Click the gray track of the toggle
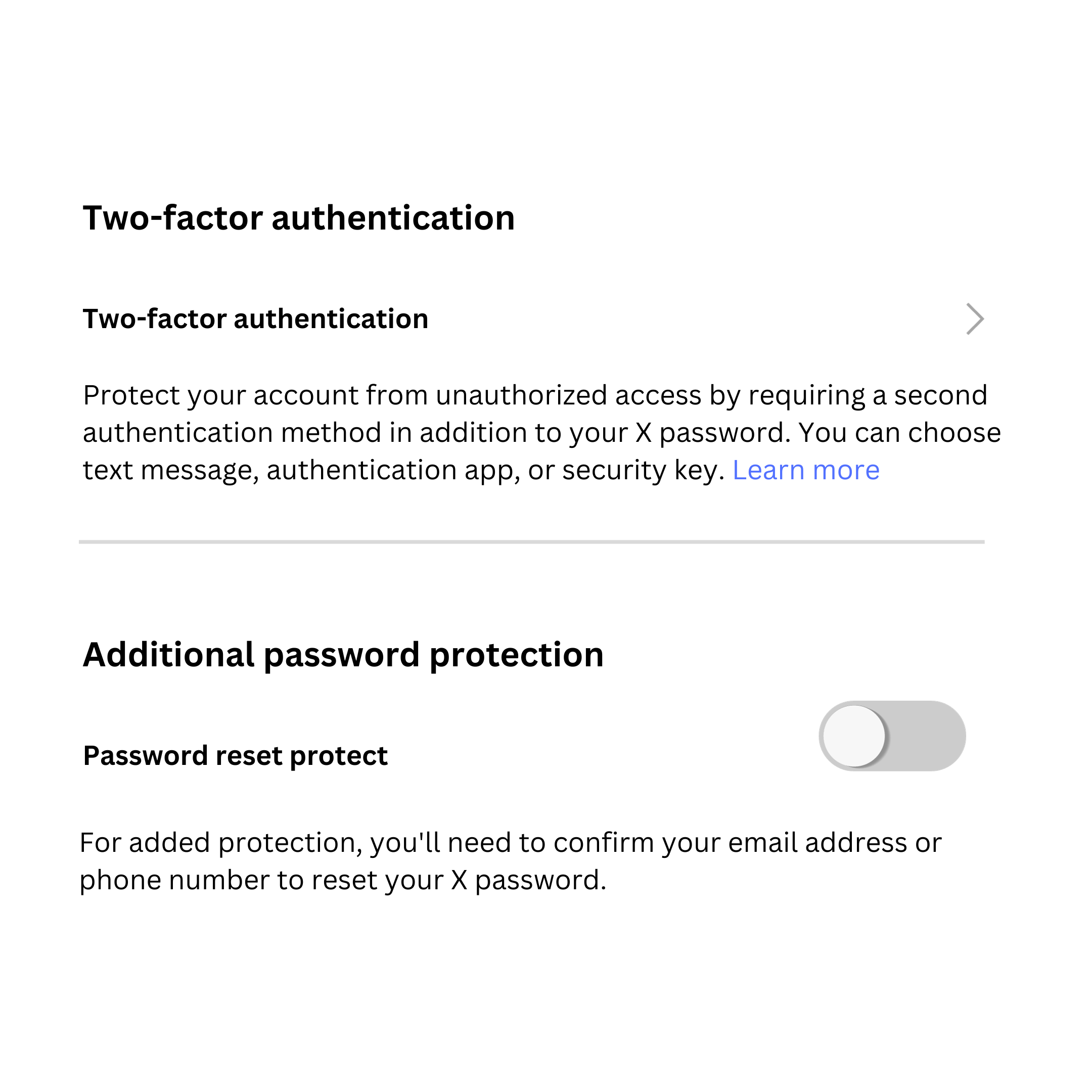The image size is (1092, 1092). pyautogui.click(x=927, y=736)
